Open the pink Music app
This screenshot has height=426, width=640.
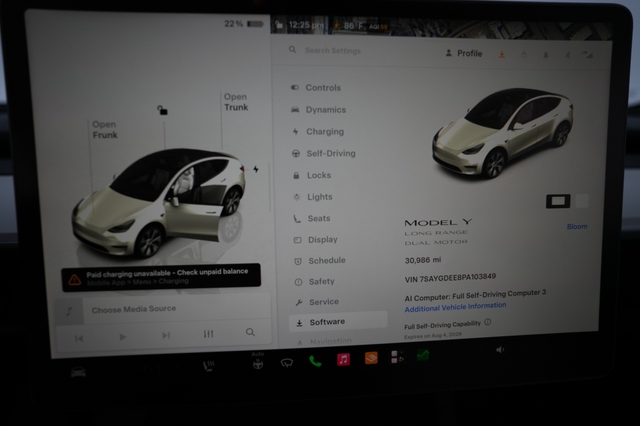click(x=343, y=359)
